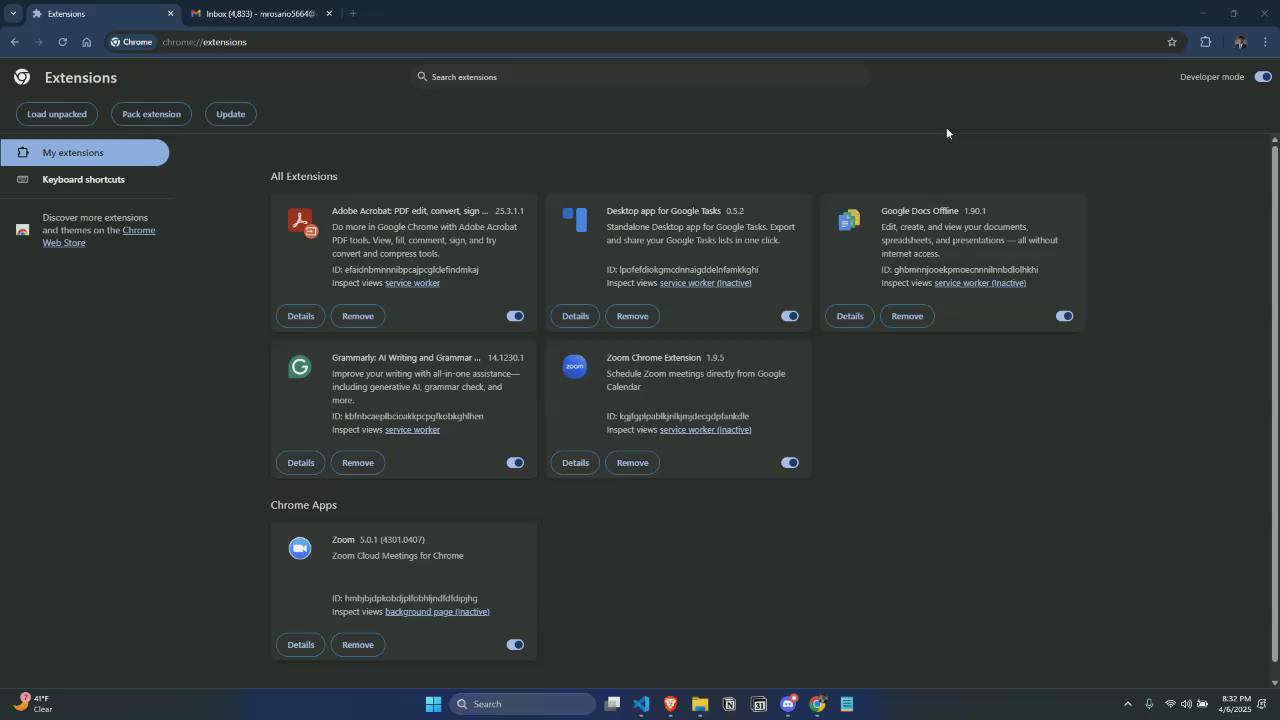
Task: Open the weather widget showing 41°F Clear
Action: tap(32, 704)
